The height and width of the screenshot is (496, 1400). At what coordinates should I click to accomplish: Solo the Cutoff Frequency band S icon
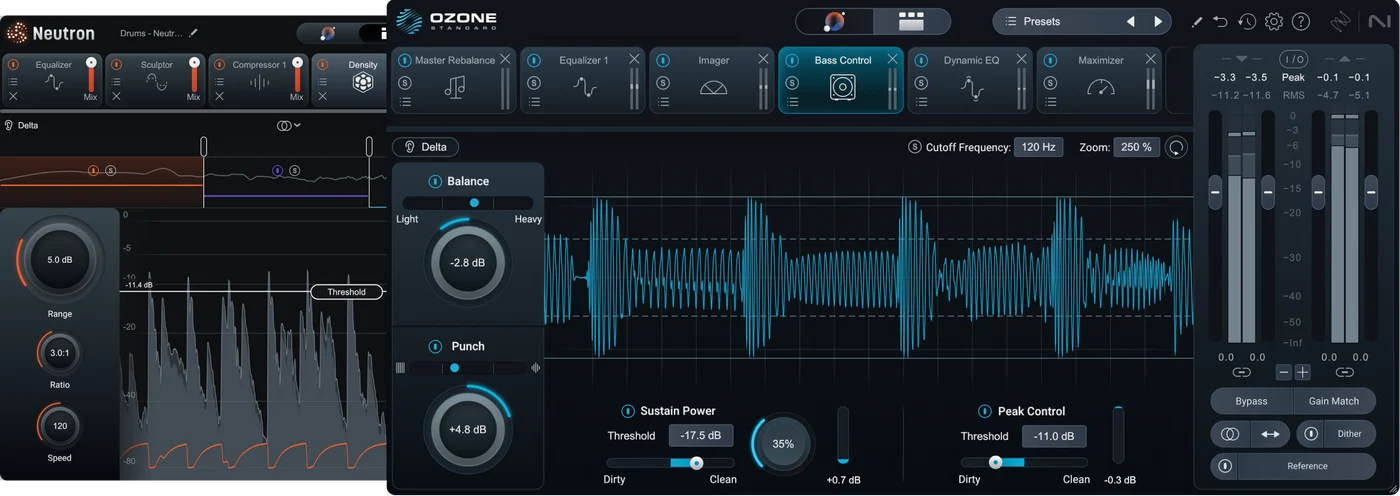tap(914, 147)
